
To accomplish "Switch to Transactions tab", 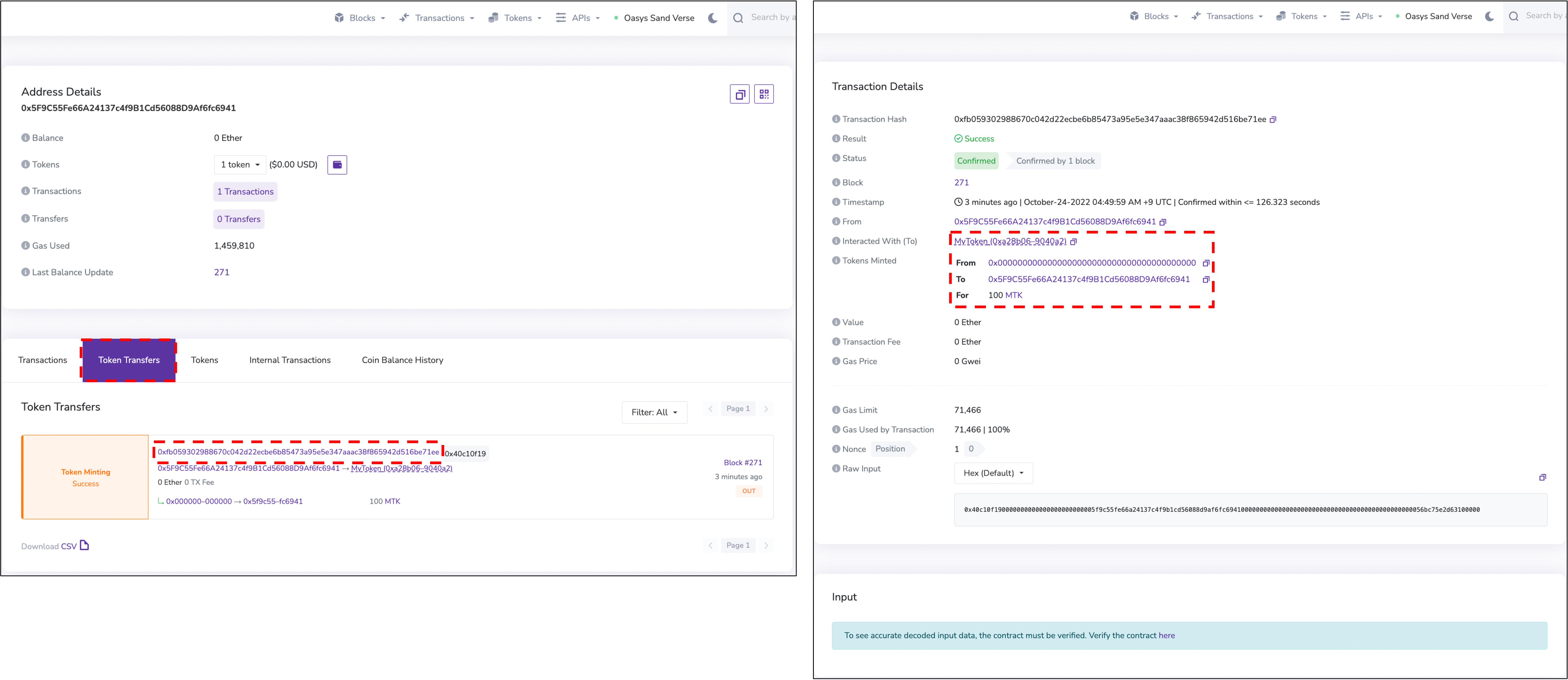I will 43,361.
